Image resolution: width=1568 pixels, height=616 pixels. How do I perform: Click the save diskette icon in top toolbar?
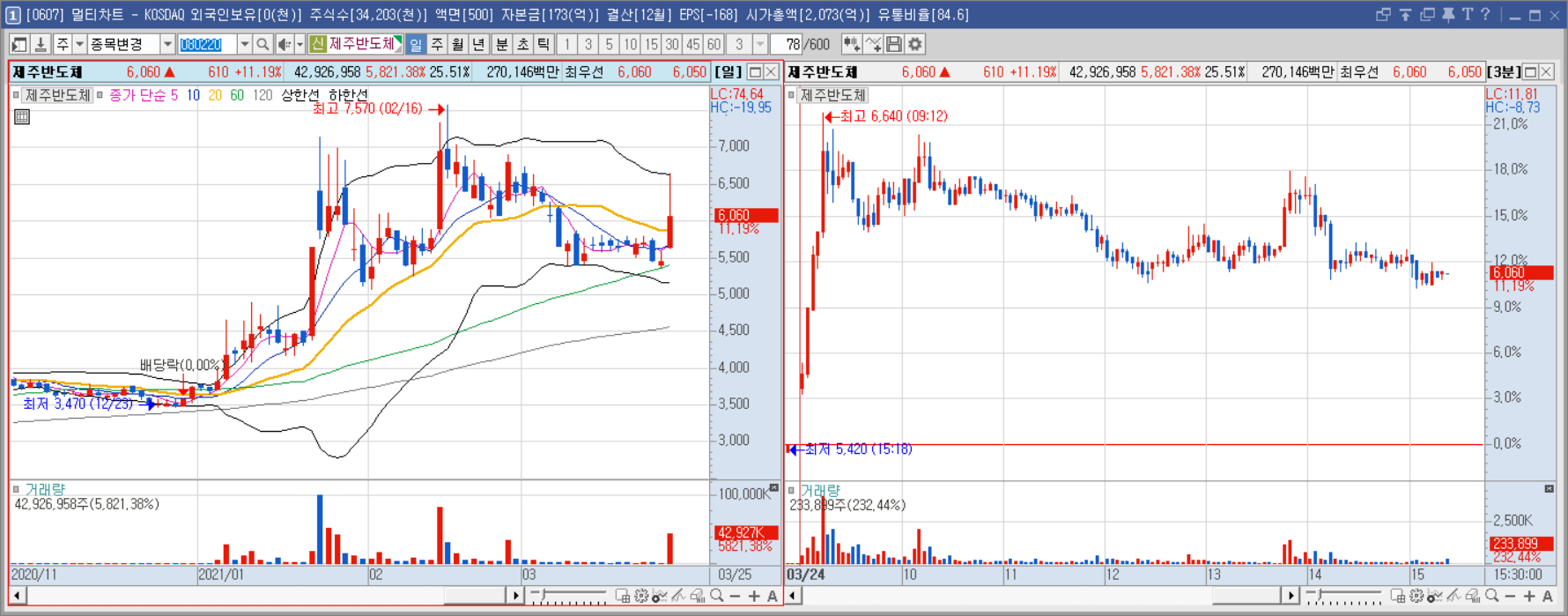click(x=894, y=44)
